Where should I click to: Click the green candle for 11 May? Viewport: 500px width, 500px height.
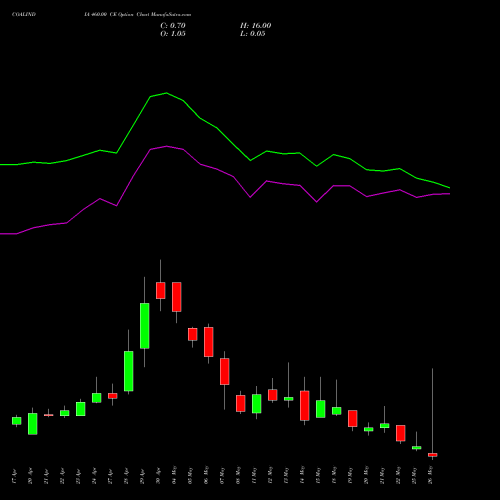coord(257,404)
